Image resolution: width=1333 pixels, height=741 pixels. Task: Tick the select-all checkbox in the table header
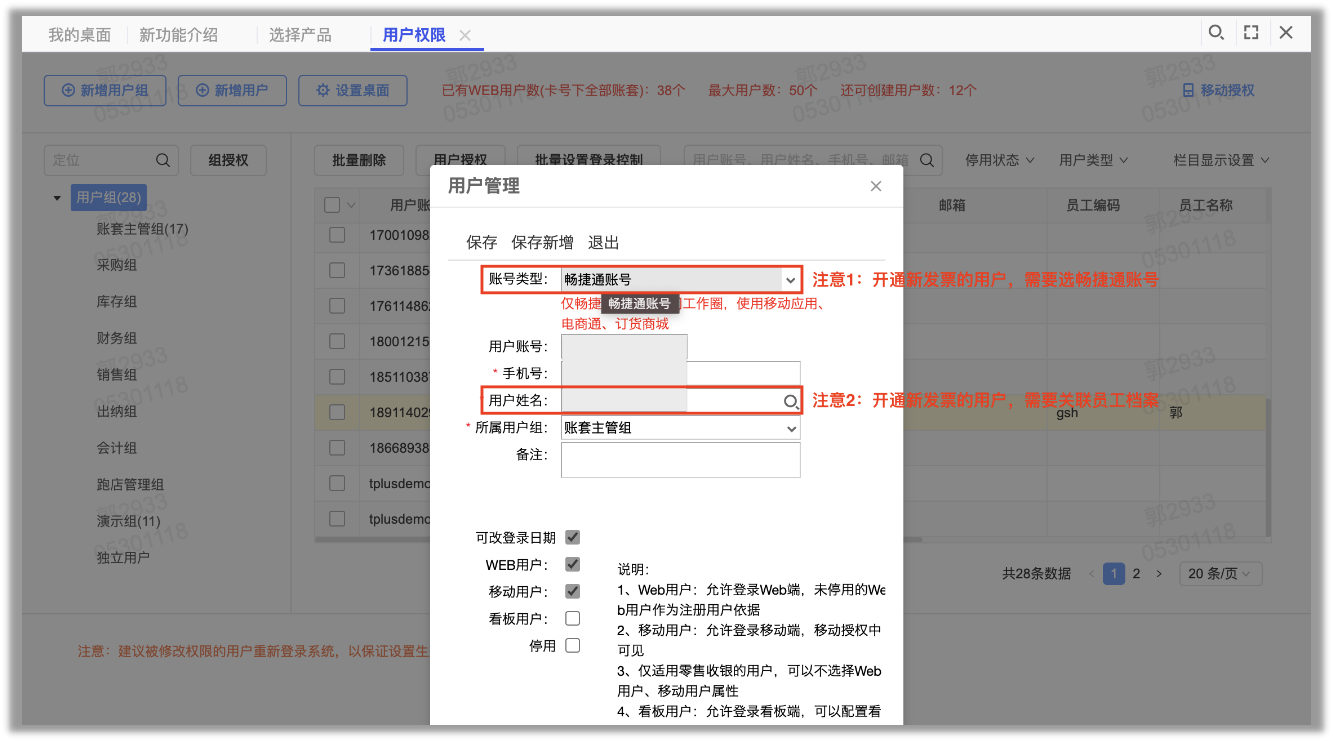333,205
